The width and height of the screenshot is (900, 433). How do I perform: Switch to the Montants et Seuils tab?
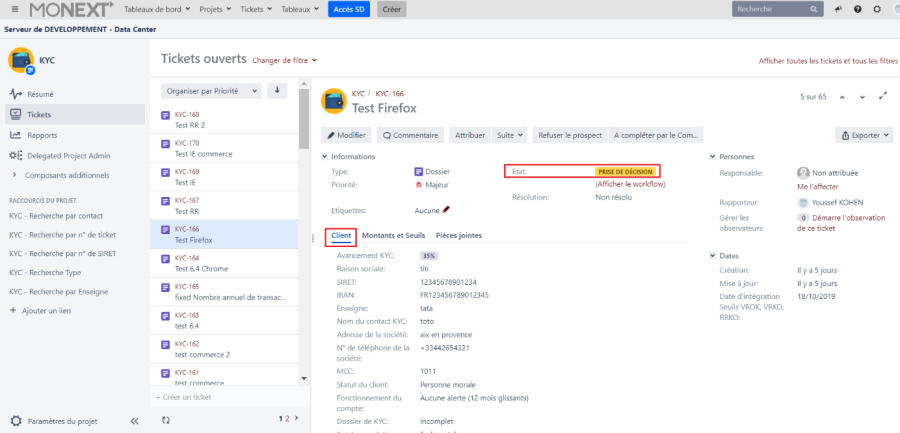(x=393, y=235)
